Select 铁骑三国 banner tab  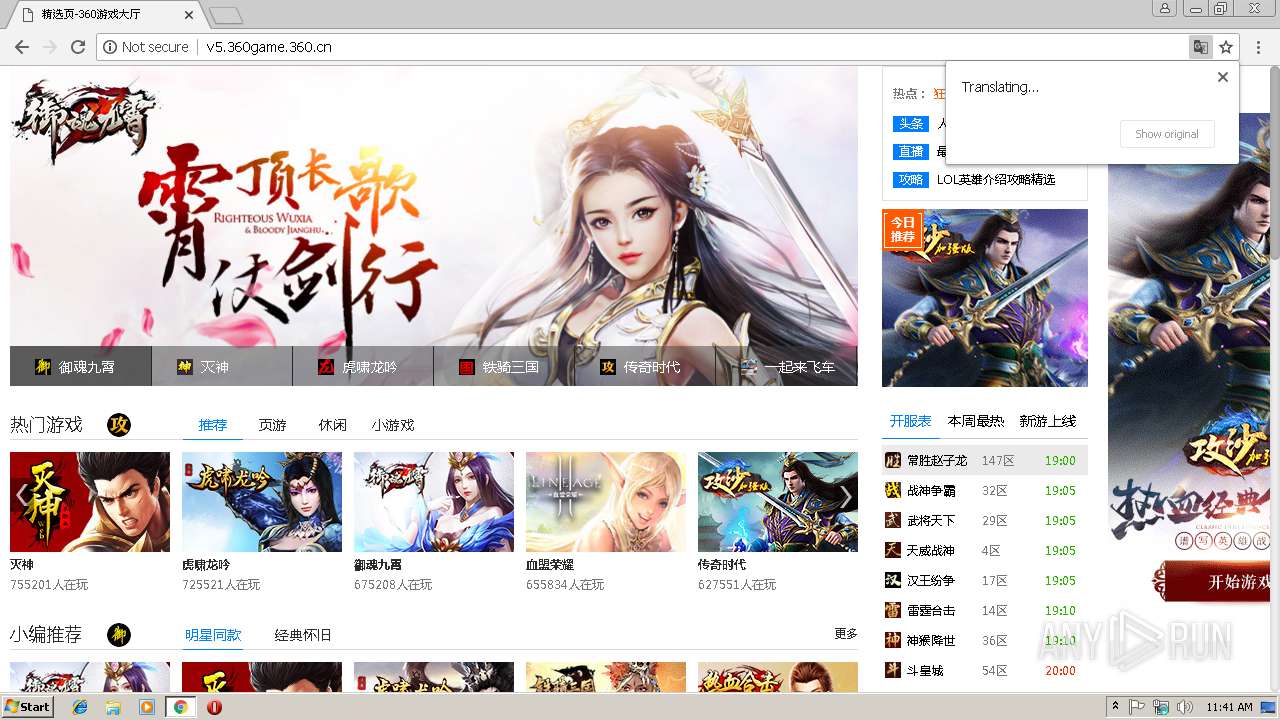click(504, 367)
